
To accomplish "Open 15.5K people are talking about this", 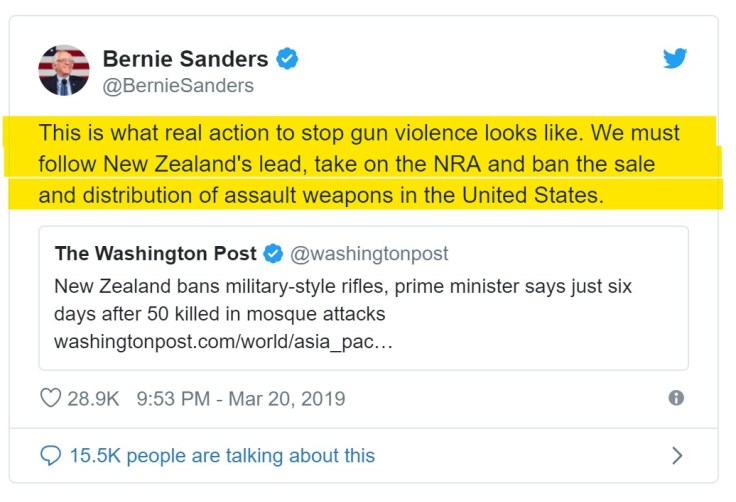I will (222, 455).
